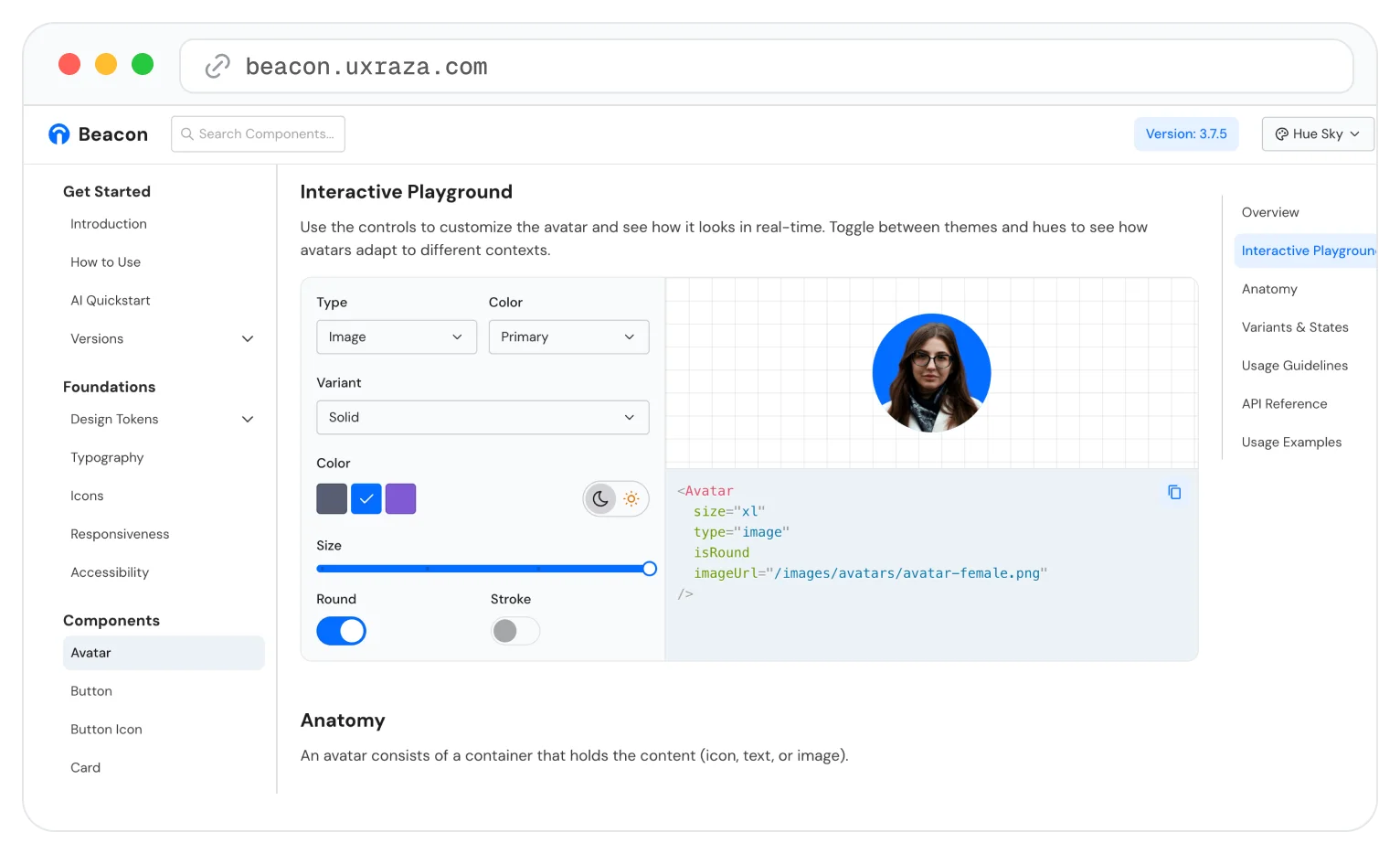This screenshot has height=854, width=1400.
Task: Jump to Variants & States section
Action: (1295, 327)
